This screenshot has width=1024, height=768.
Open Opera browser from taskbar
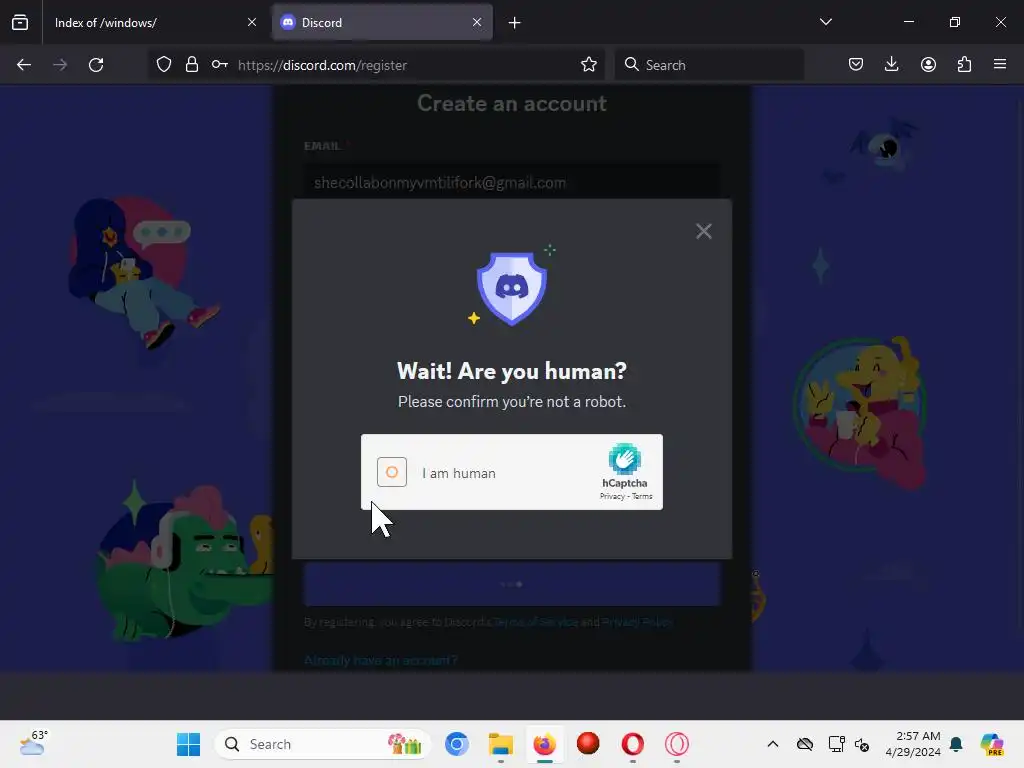632,744
